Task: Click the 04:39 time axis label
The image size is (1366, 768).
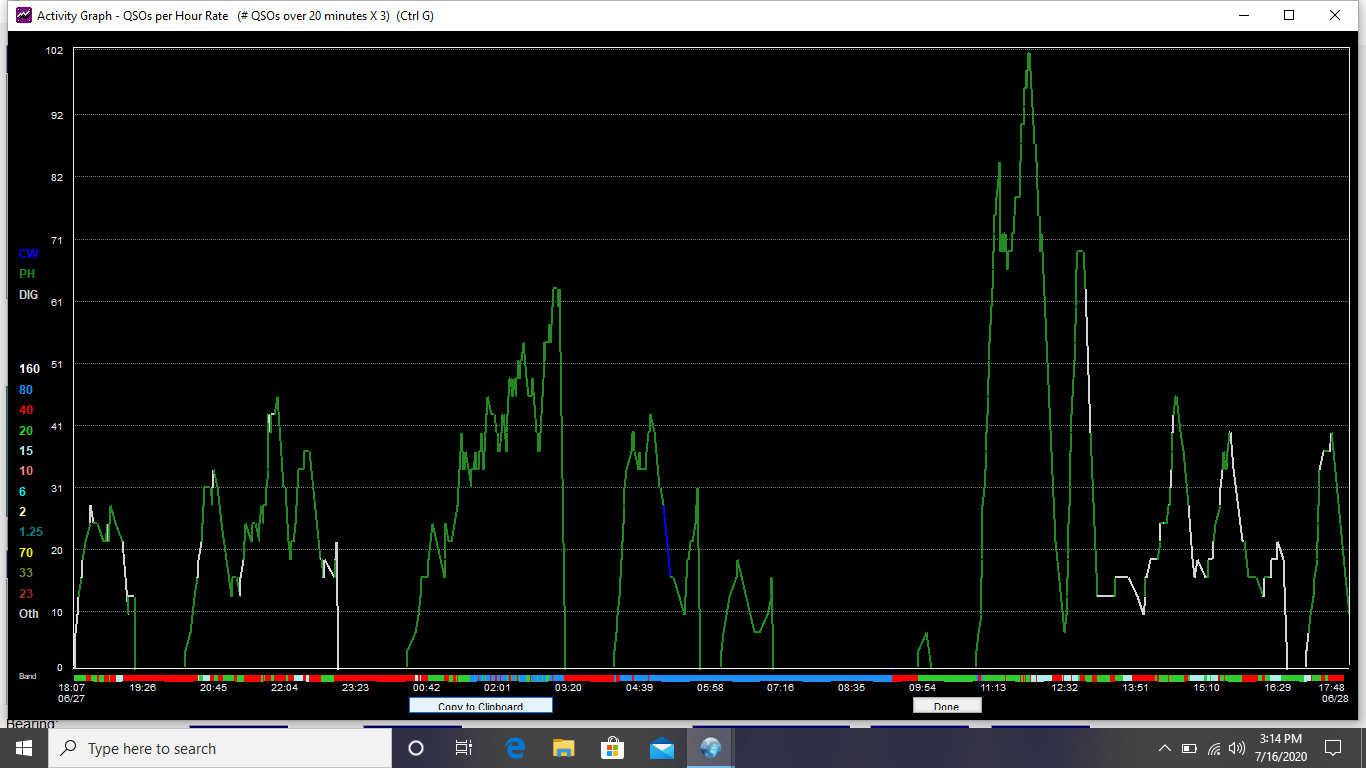Action: tap(639, 688)
